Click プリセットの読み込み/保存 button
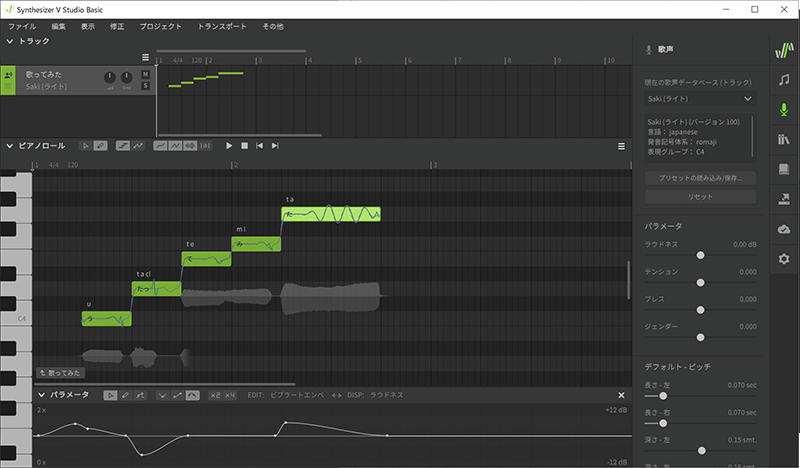800x468 pixels. tap(700, 178)
